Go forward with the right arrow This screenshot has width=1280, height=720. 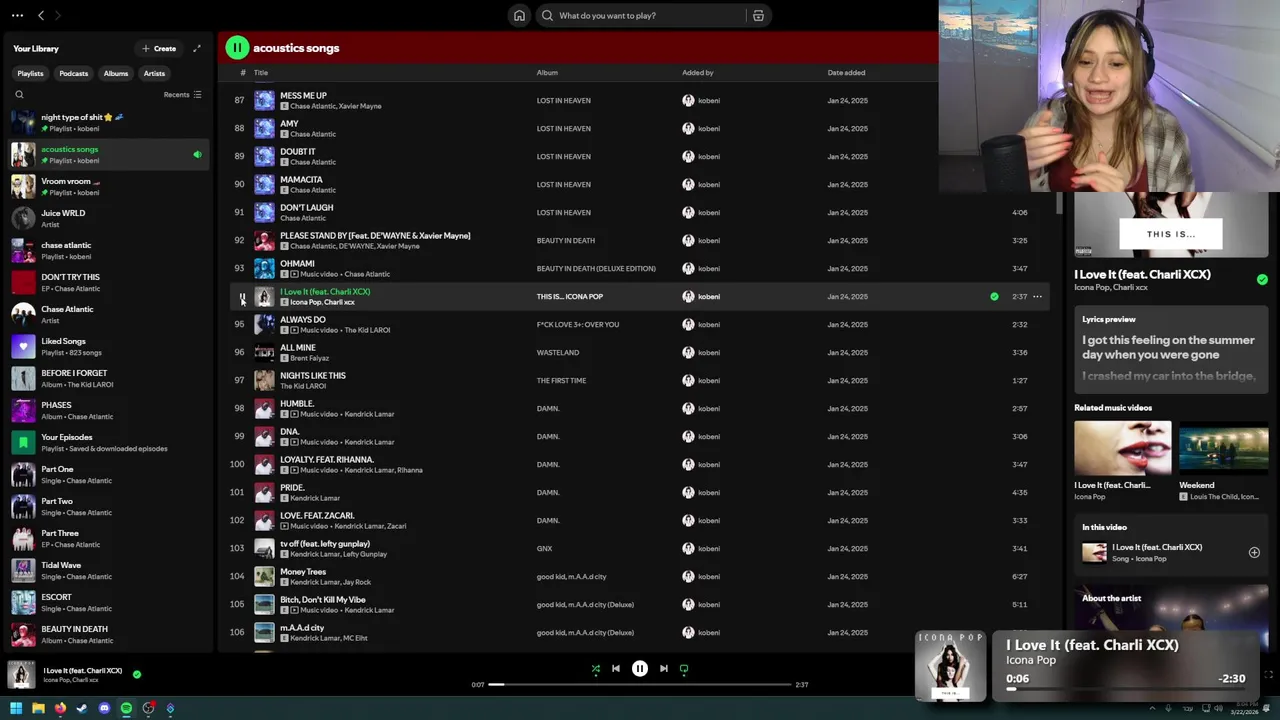point(58,15)
